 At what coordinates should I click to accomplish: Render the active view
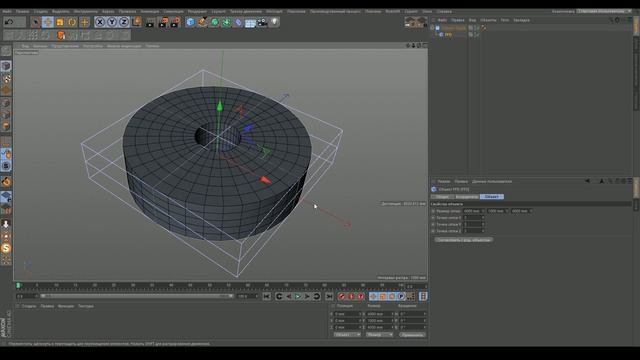(x=150, y=22)
